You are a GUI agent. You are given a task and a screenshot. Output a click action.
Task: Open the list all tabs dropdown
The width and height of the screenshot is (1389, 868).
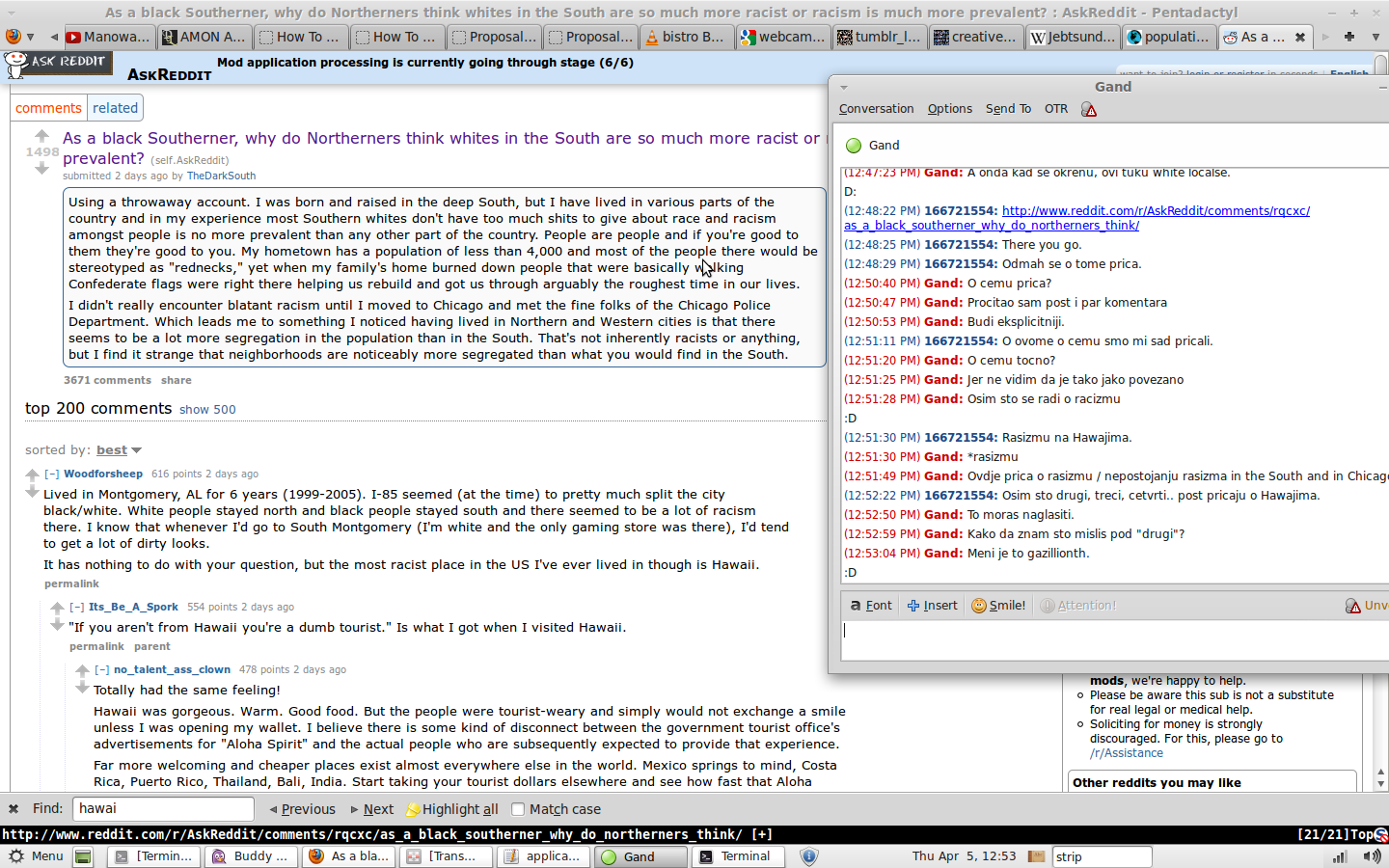tap(1375, 37)
